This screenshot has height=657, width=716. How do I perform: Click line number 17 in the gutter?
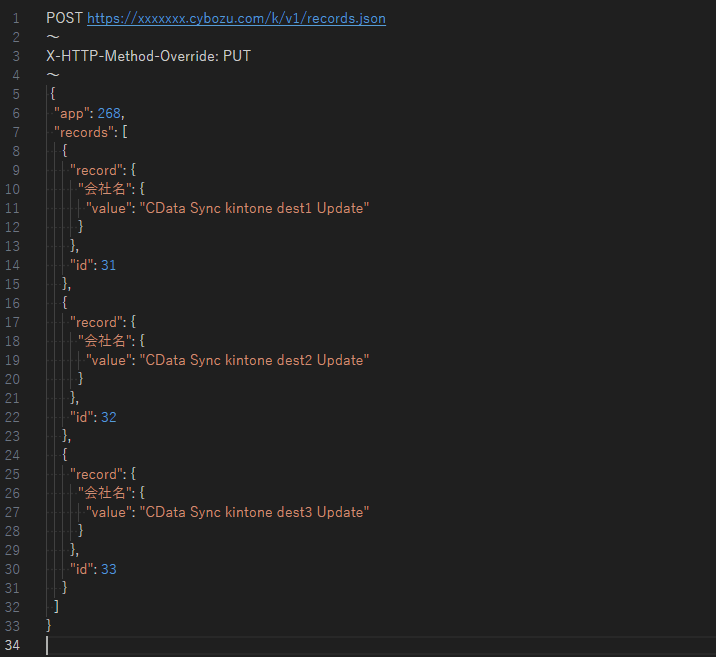click(x=15, y=322)
